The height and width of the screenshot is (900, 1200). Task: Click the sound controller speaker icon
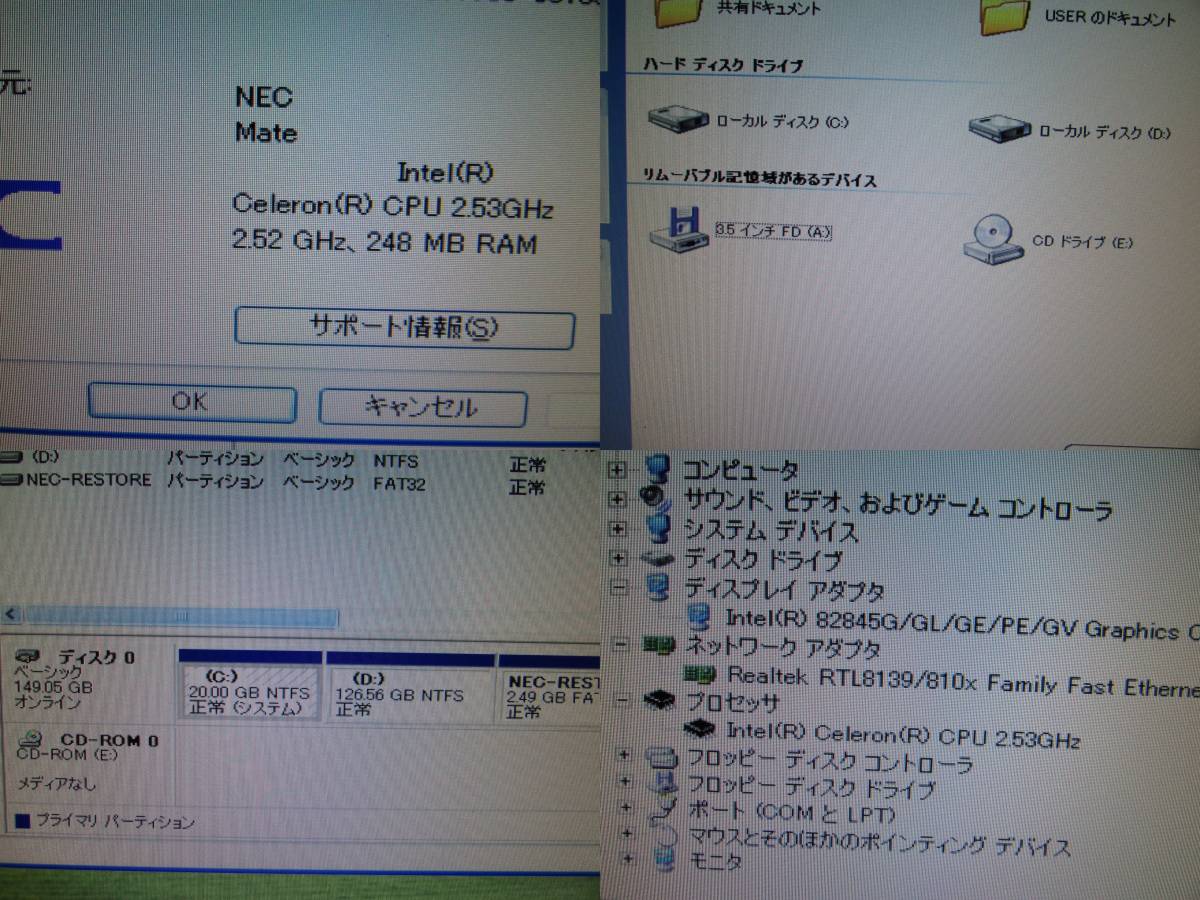pyautogui.click(x=655, y=497)
